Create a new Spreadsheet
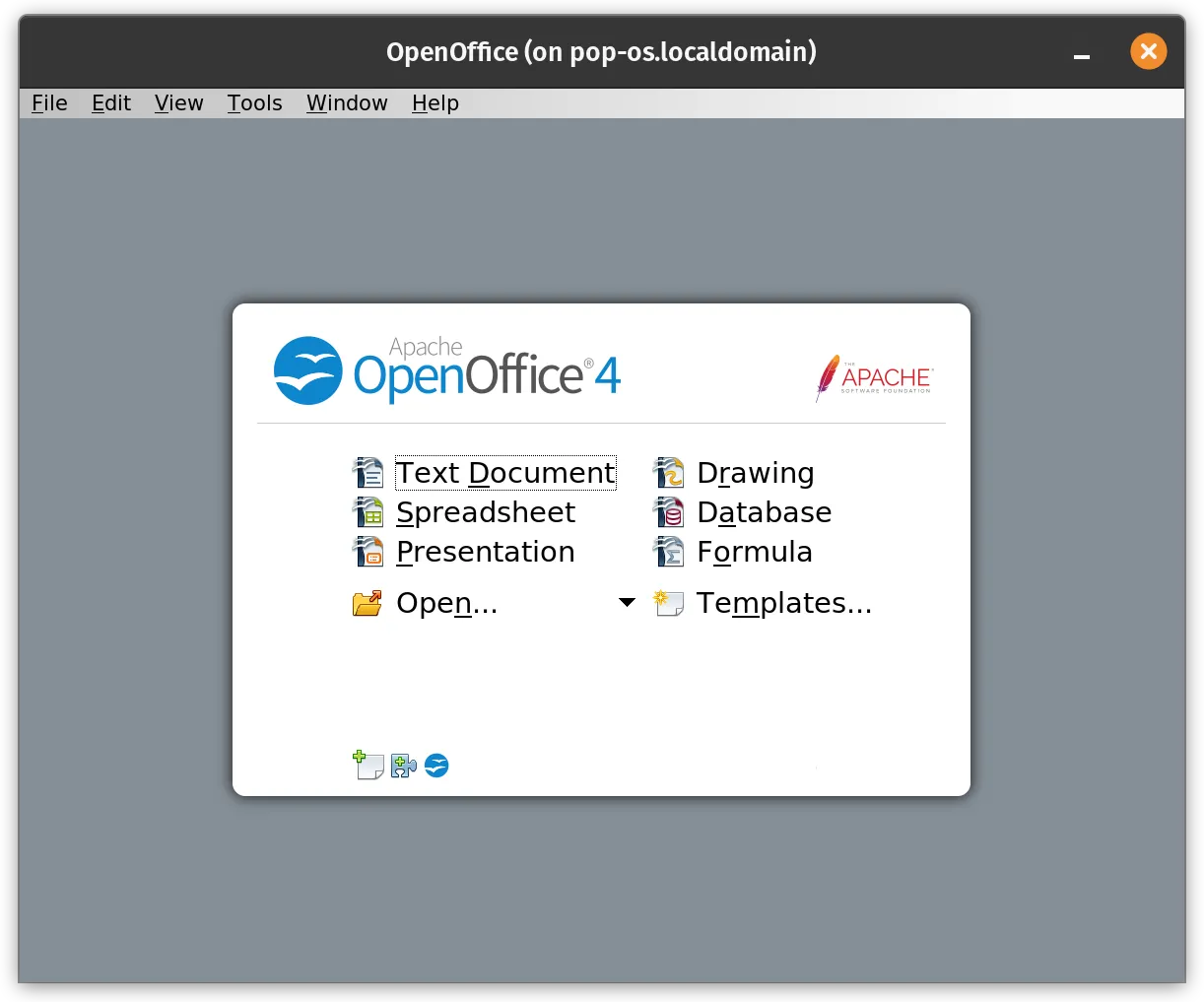1204x1002 pixels. coord(486,511)
